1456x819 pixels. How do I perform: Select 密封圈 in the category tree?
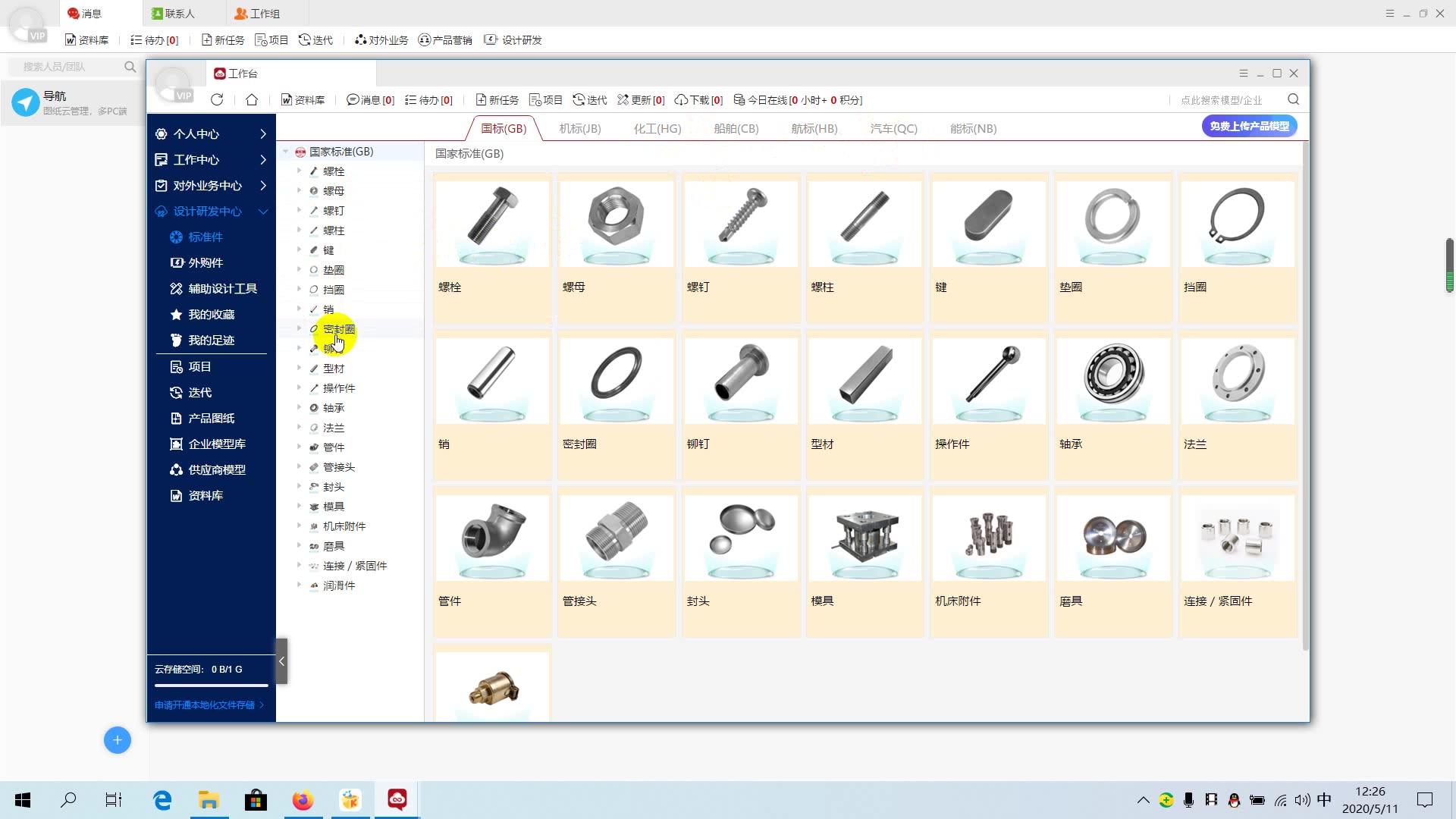coord(339,329)
